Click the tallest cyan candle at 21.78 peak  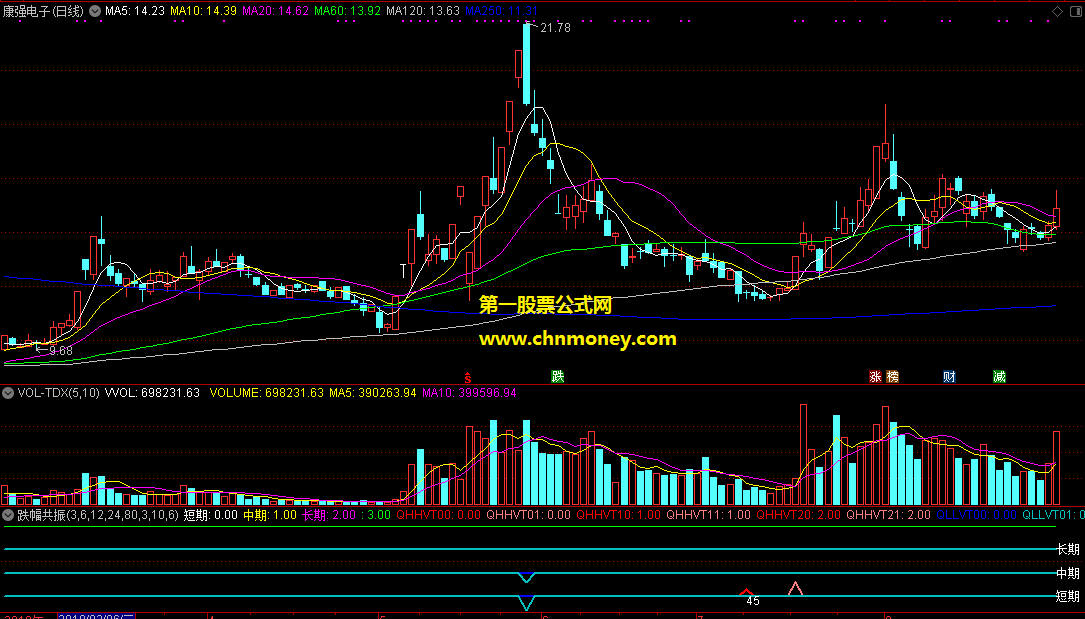pyautogui.click(x=527, y=64)
